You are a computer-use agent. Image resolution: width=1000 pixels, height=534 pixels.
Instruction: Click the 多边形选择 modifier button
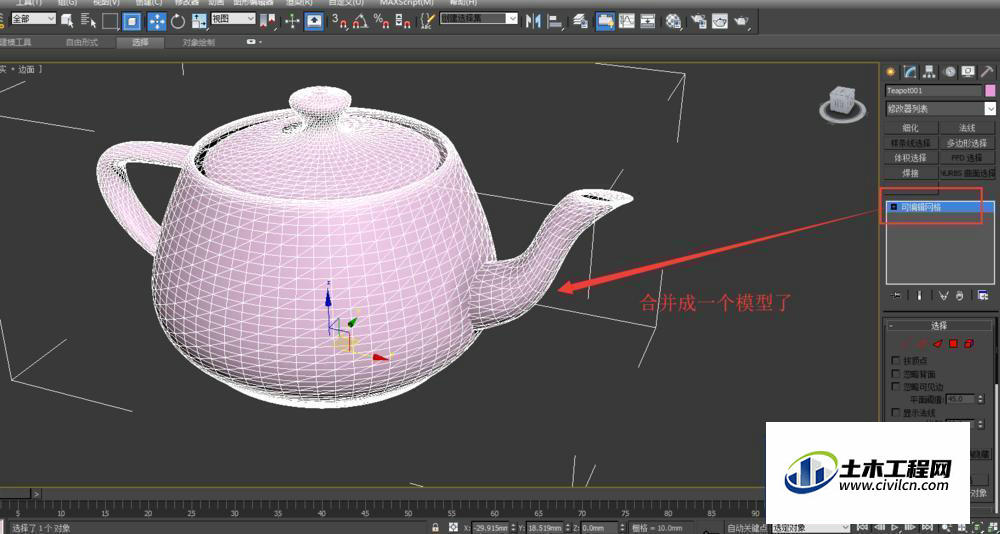tap(967, 143)
